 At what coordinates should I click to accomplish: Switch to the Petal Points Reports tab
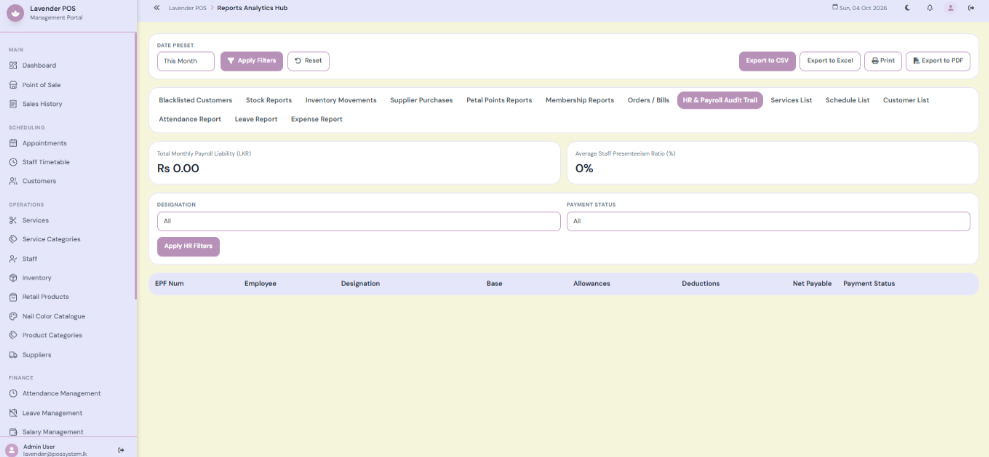499,100
